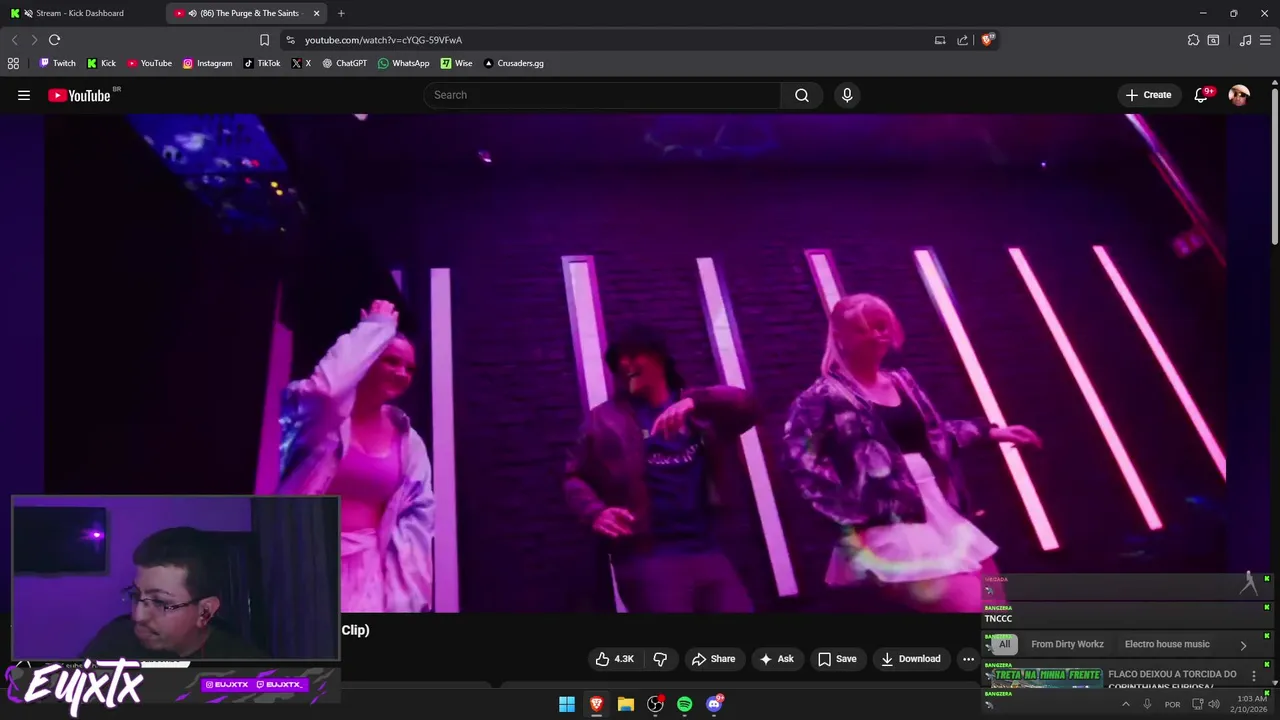Viewport: 1280px width, 720px height.
Task: Start voice search with the microphone
Action: coord(847,95)
